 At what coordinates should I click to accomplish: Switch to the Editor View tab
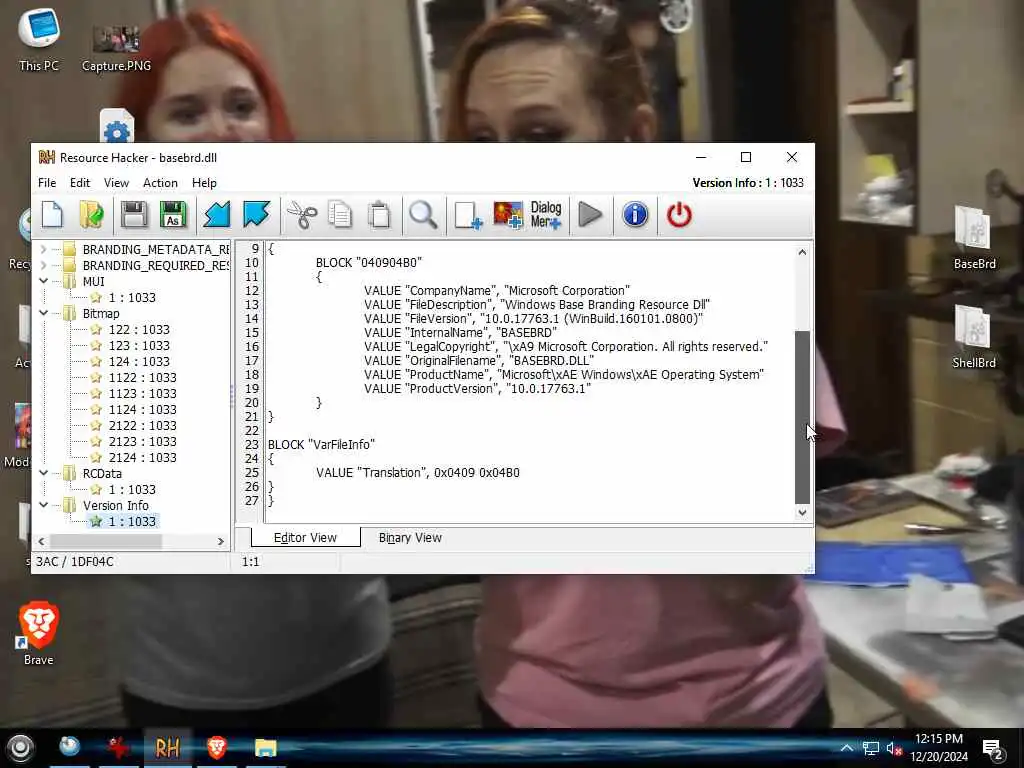coord(305,537)
